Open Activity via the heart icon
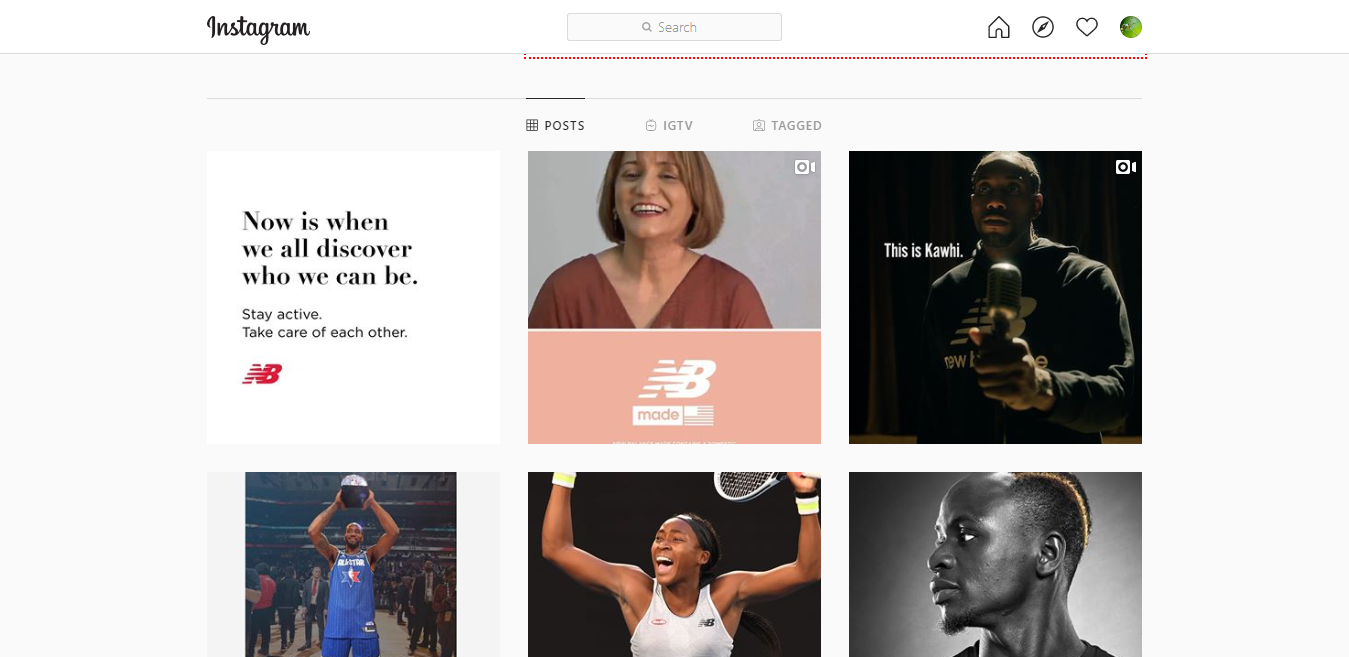 [1087, 27]
